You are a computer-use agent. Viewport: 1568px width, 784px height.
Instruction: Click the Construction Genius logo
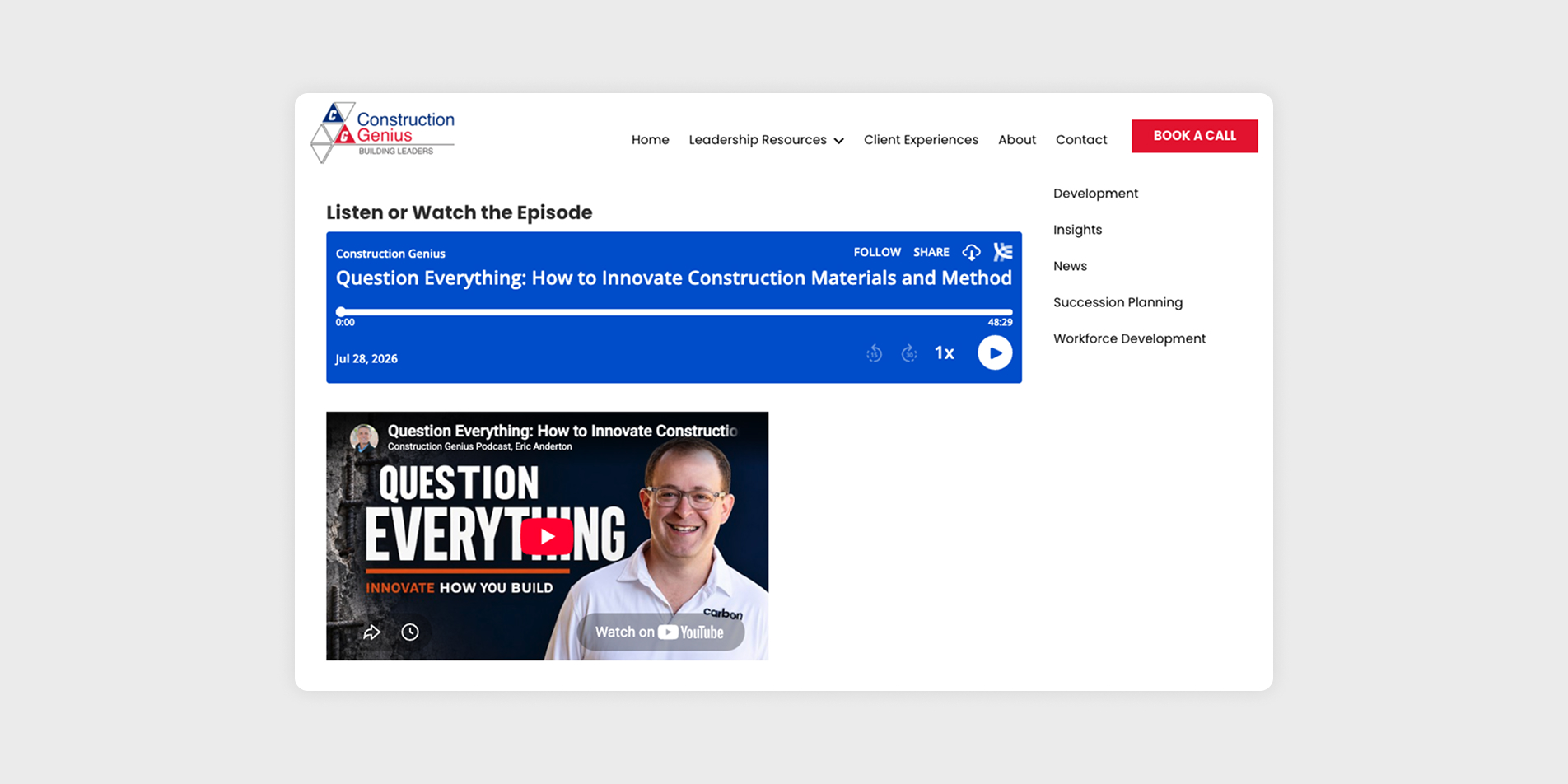point(383,133)
